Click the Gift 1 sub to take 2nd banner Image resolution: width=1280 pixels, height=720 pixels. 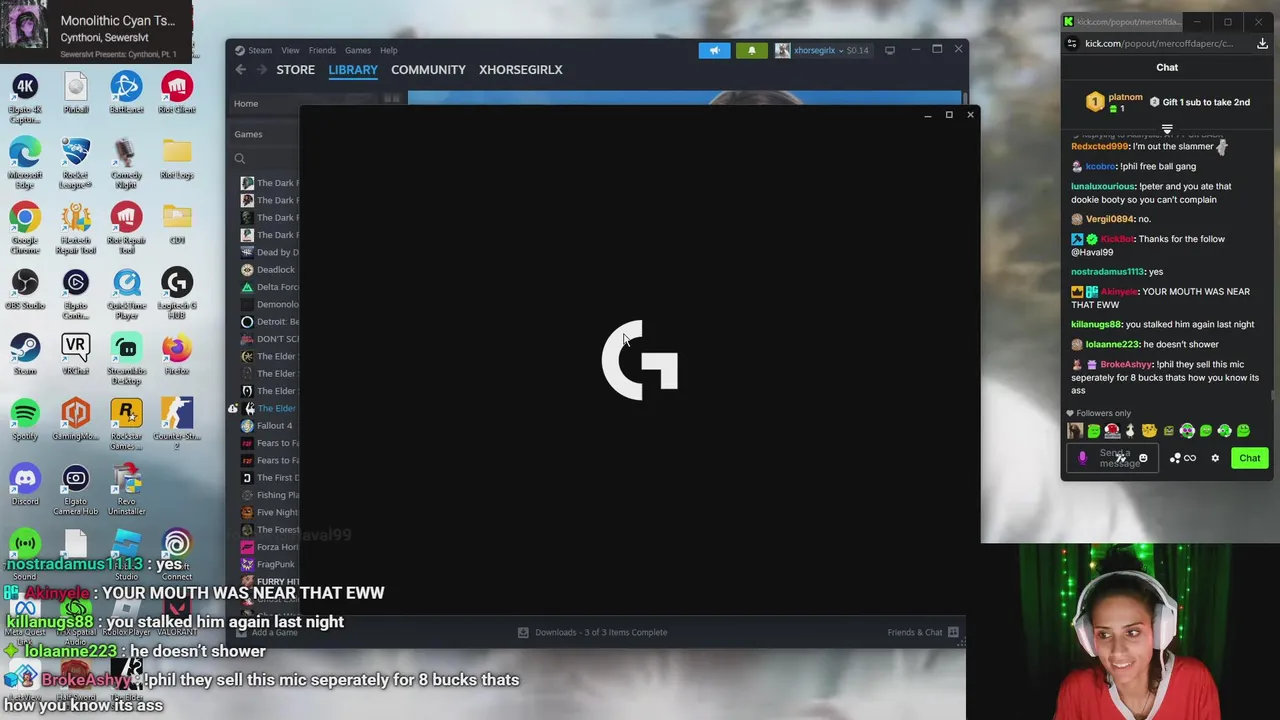coord(1198,102)
